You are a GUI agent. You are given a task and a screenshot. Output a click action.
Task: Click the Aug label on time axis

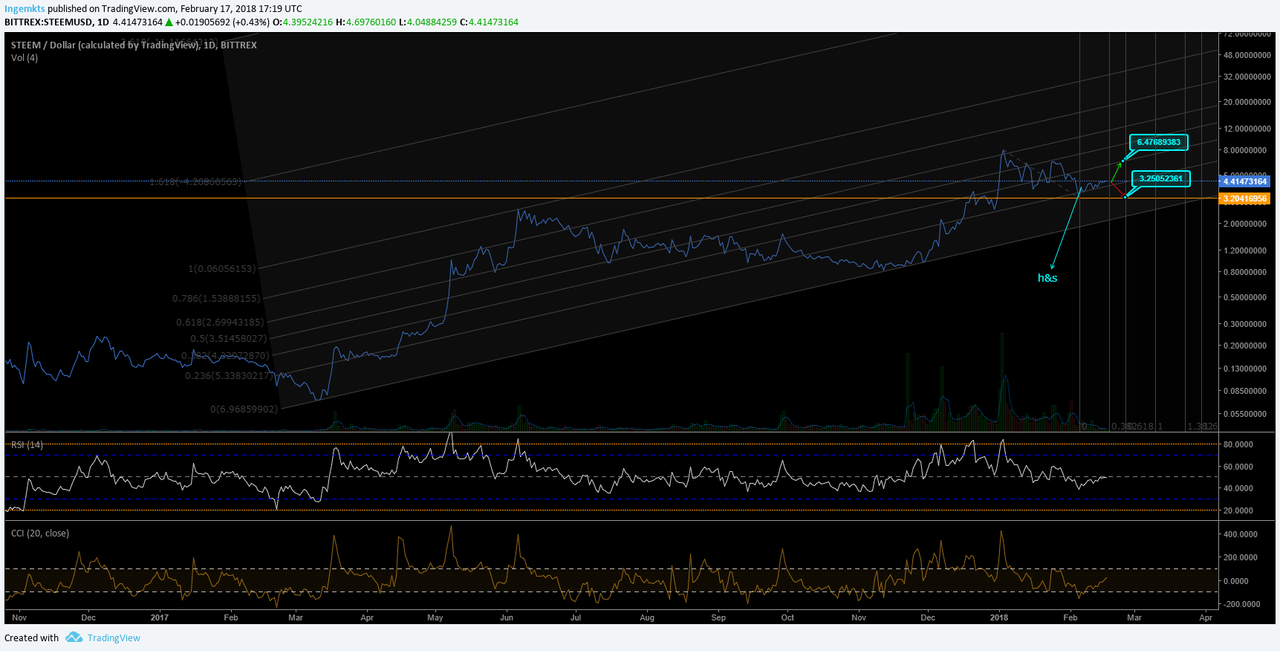646,619
